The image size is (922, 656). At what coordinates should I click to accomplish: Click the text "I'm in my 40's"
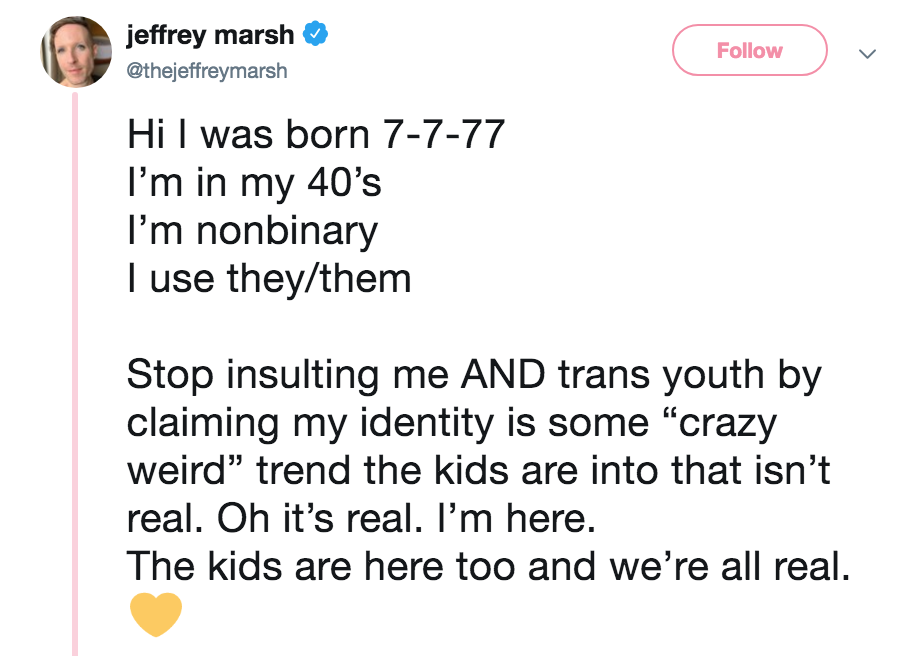coord(254,183)
